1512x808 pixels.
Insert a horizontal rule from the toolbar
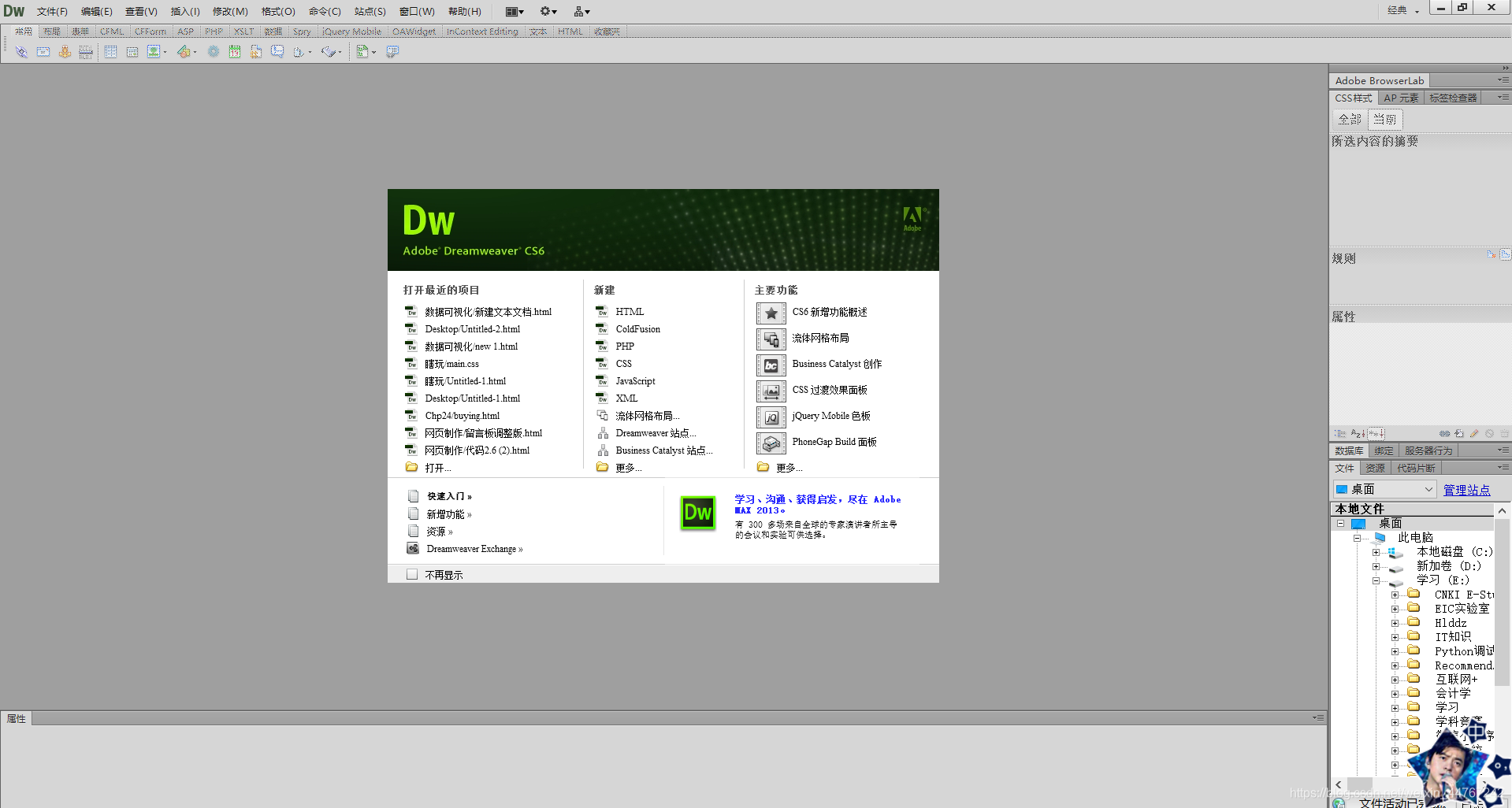86,52
